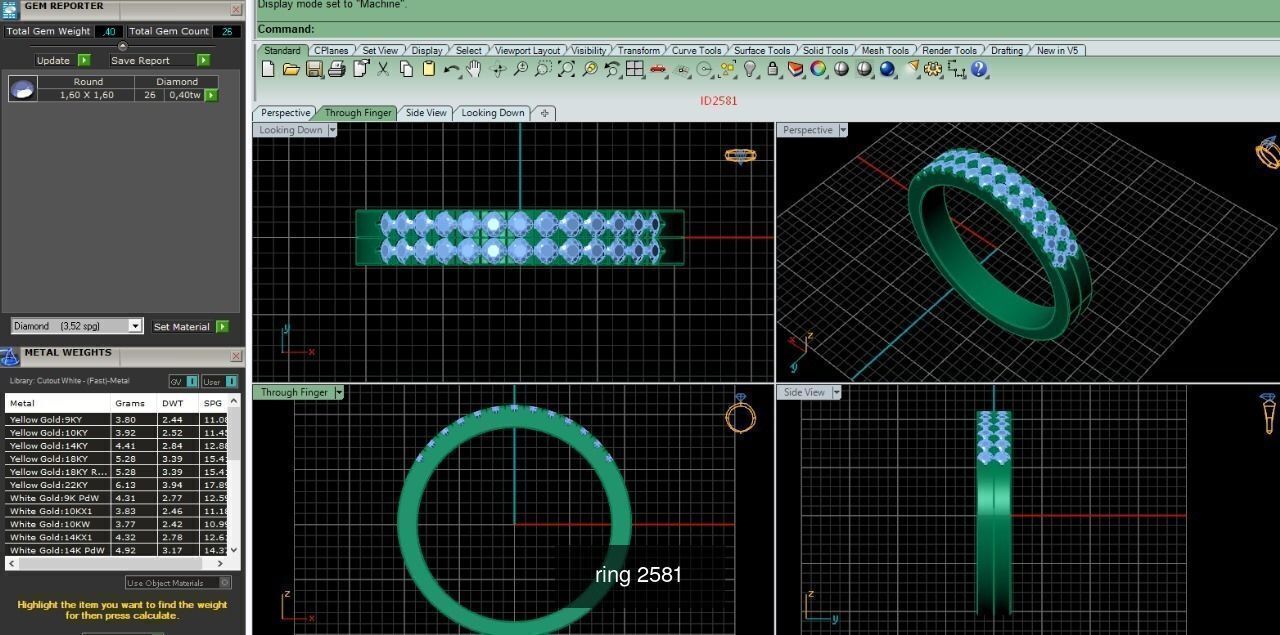The image size is (1280, 635).
Task: Select the White Gold:10KW row
Action: pyautogui.click(x=116, y=524)
